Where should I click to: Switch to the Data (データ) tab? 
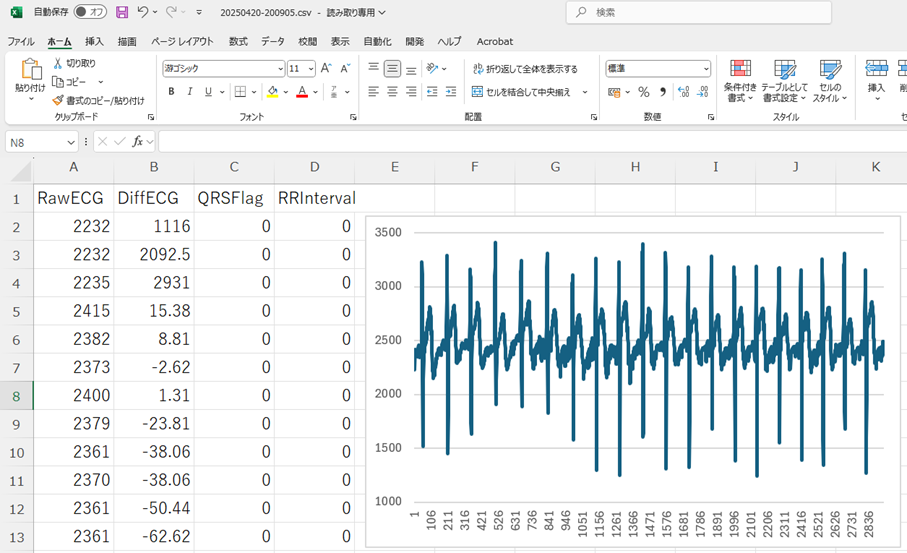[x=272, y=42]
